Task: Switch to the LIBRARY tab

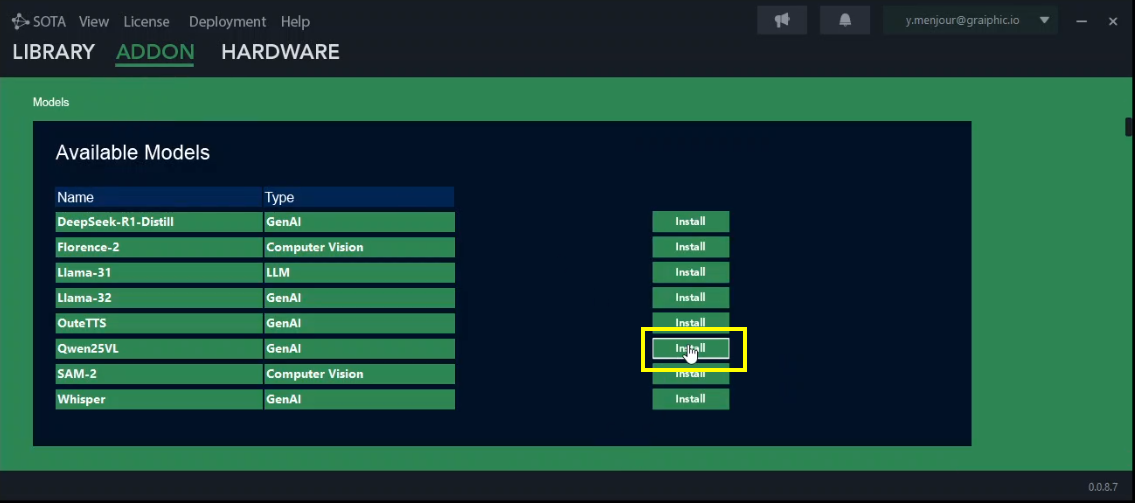Action: [54, 52]
